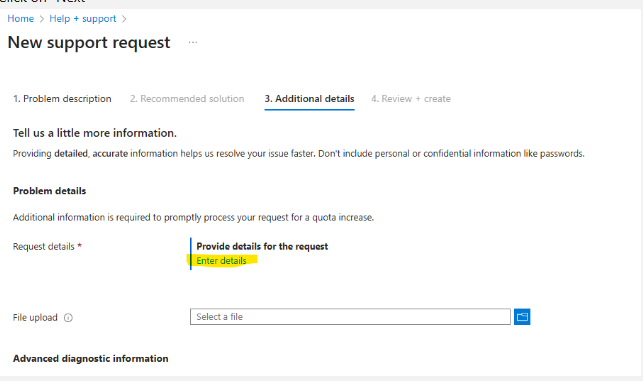Select the Additional details tab
The width and height of the screenshot is (643, 381).
pyautogui.click(x=309, y=98)
